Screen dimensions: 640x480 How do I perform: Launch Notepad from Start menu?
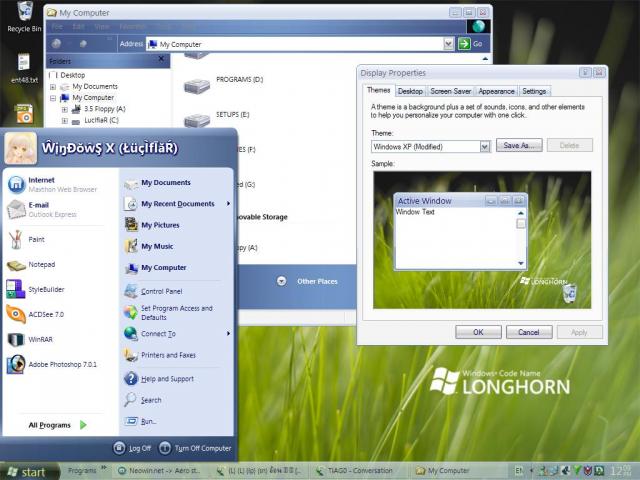(31, 264)
